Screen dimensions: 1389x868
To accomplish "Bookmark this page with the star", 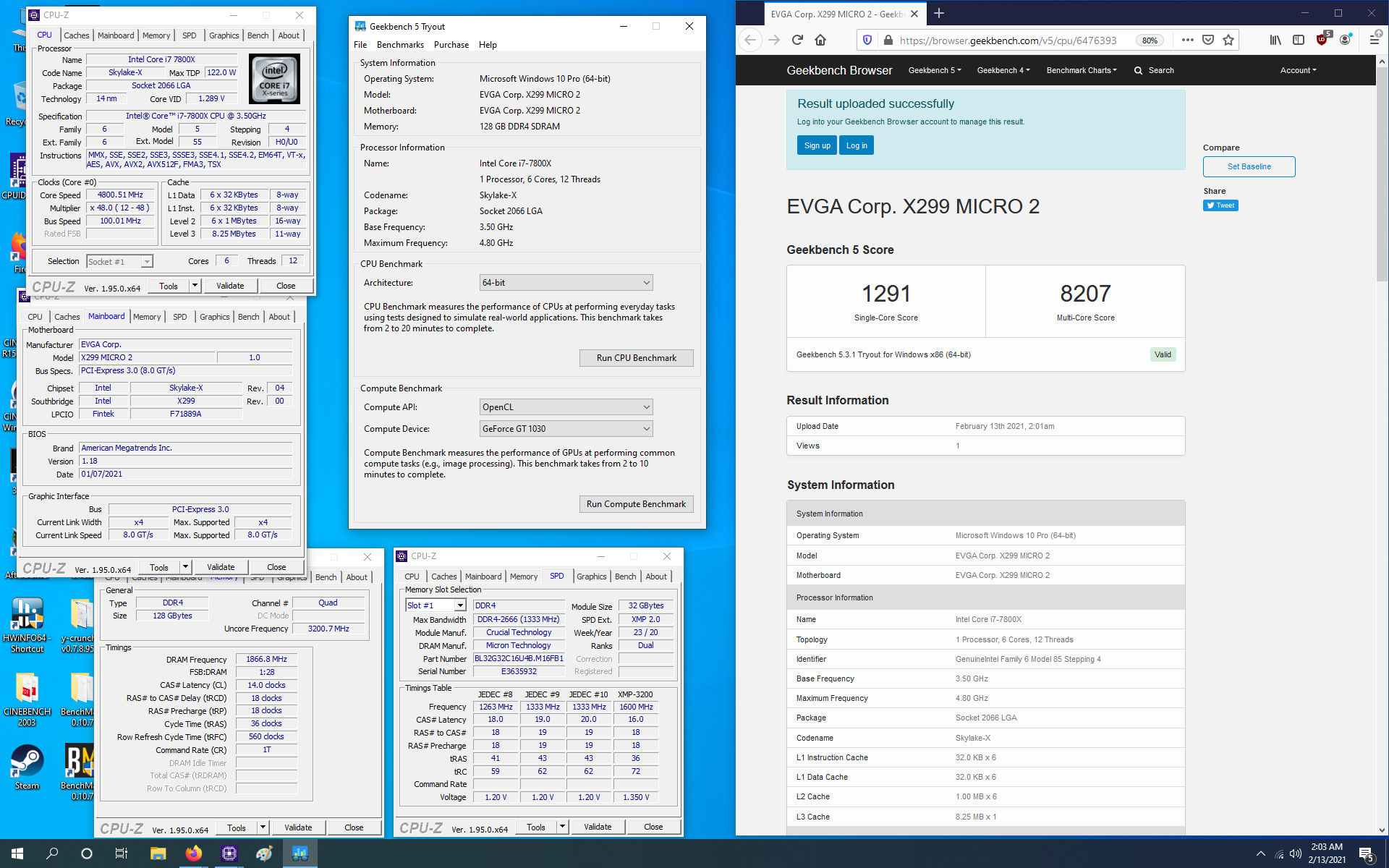I will 1228,40.
